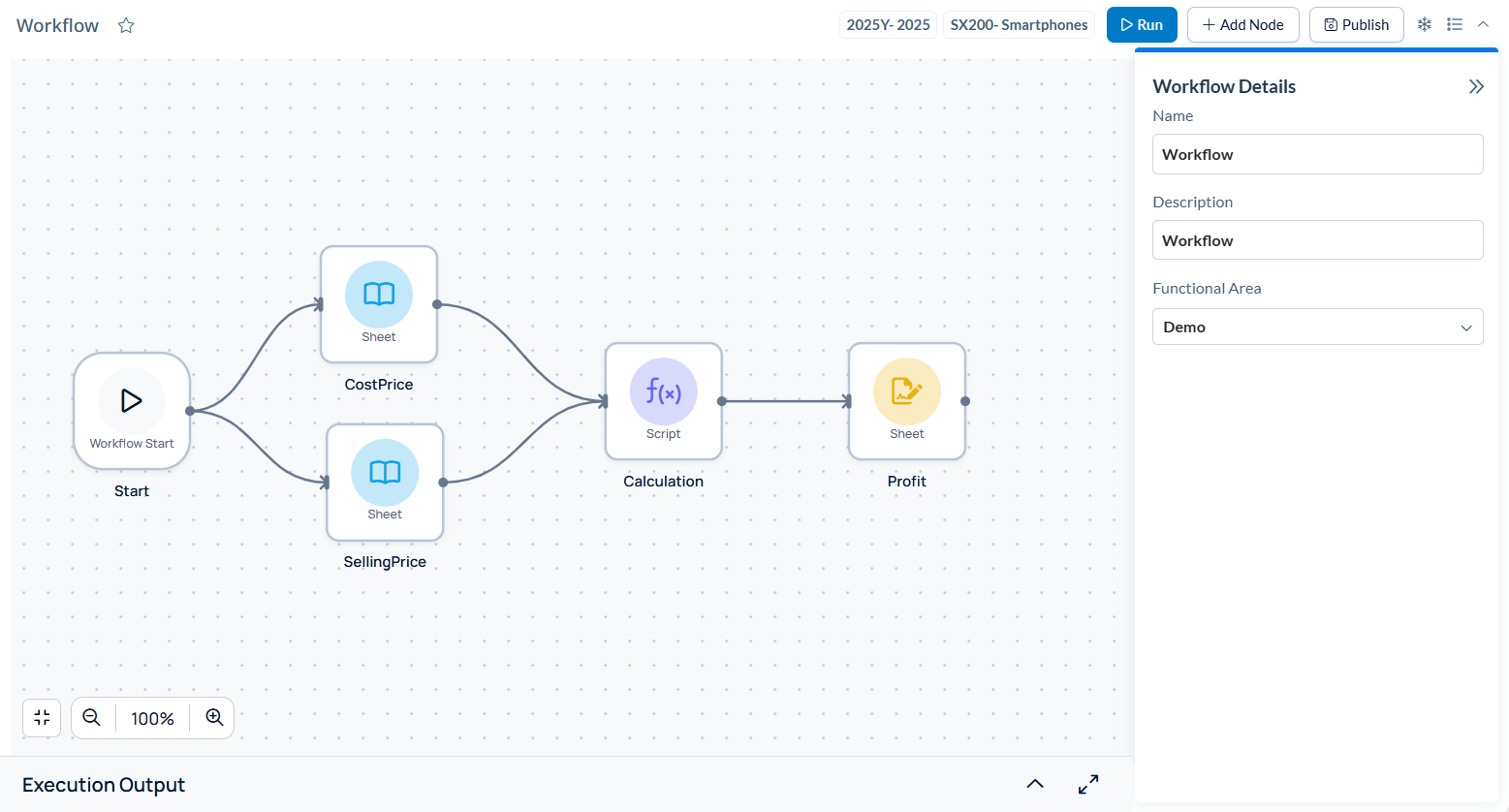1509x812 pixels.
Task: Open the Functional Area dropdown showing Demo
Action: click(1317, 327)
